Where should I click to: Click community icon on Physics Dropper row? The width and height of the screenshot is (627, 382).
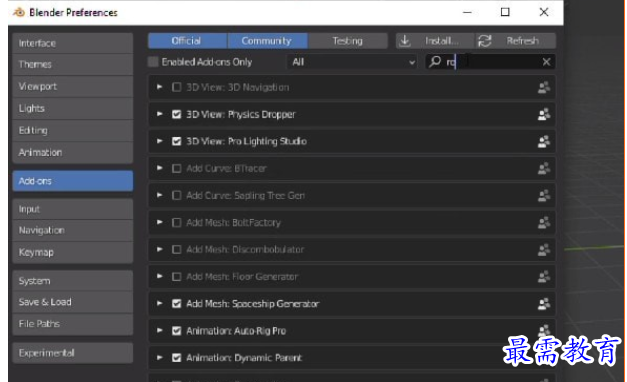pos(544,114)
